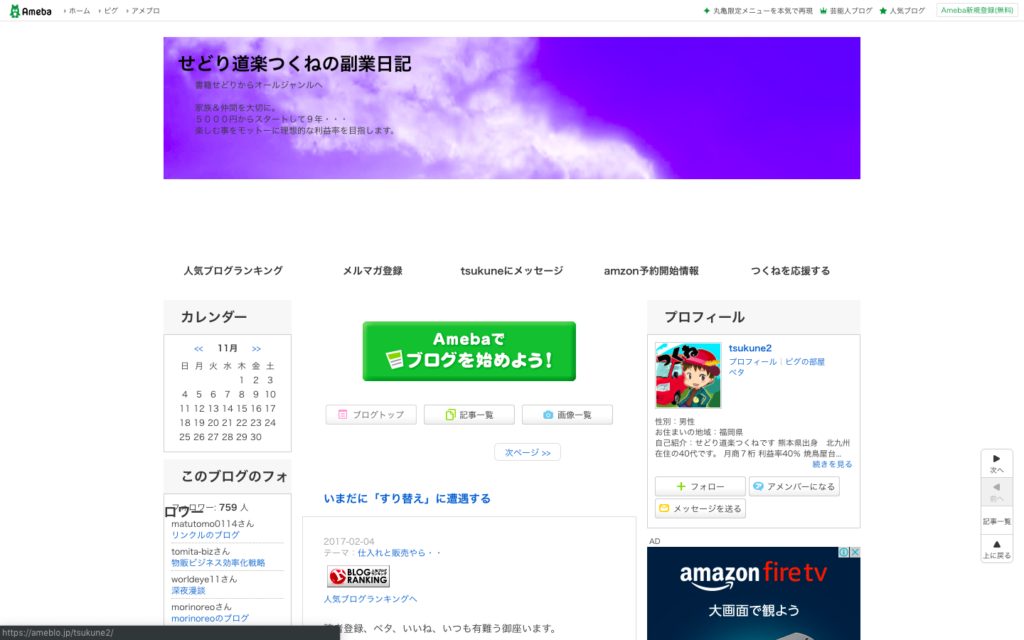Open メルマガ登録 menu item
The width and height of the screenshot is (1024, 640).
pos(372,271)
